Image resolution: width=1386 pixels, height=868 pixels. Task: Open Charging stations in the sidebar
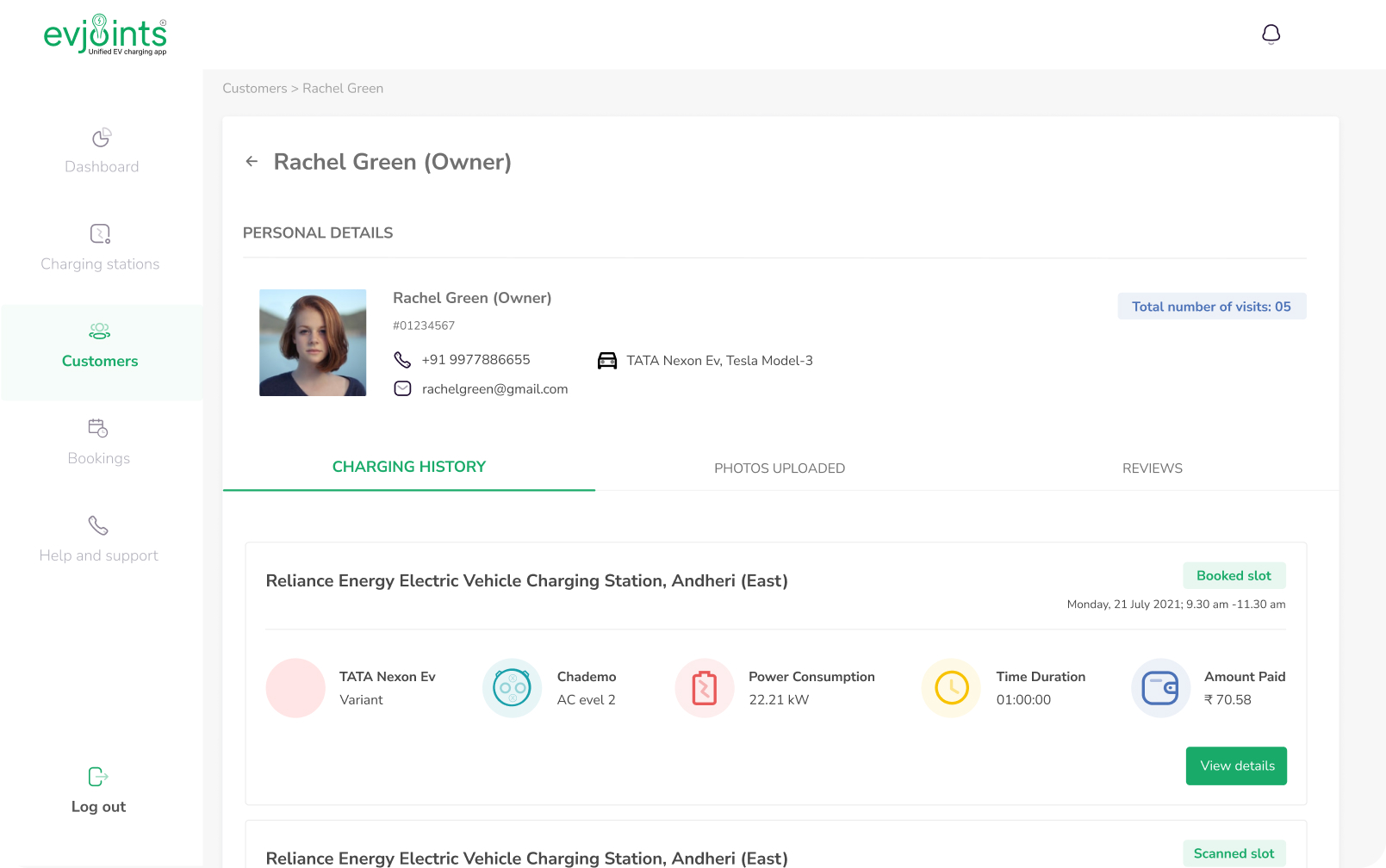(100, 248)
